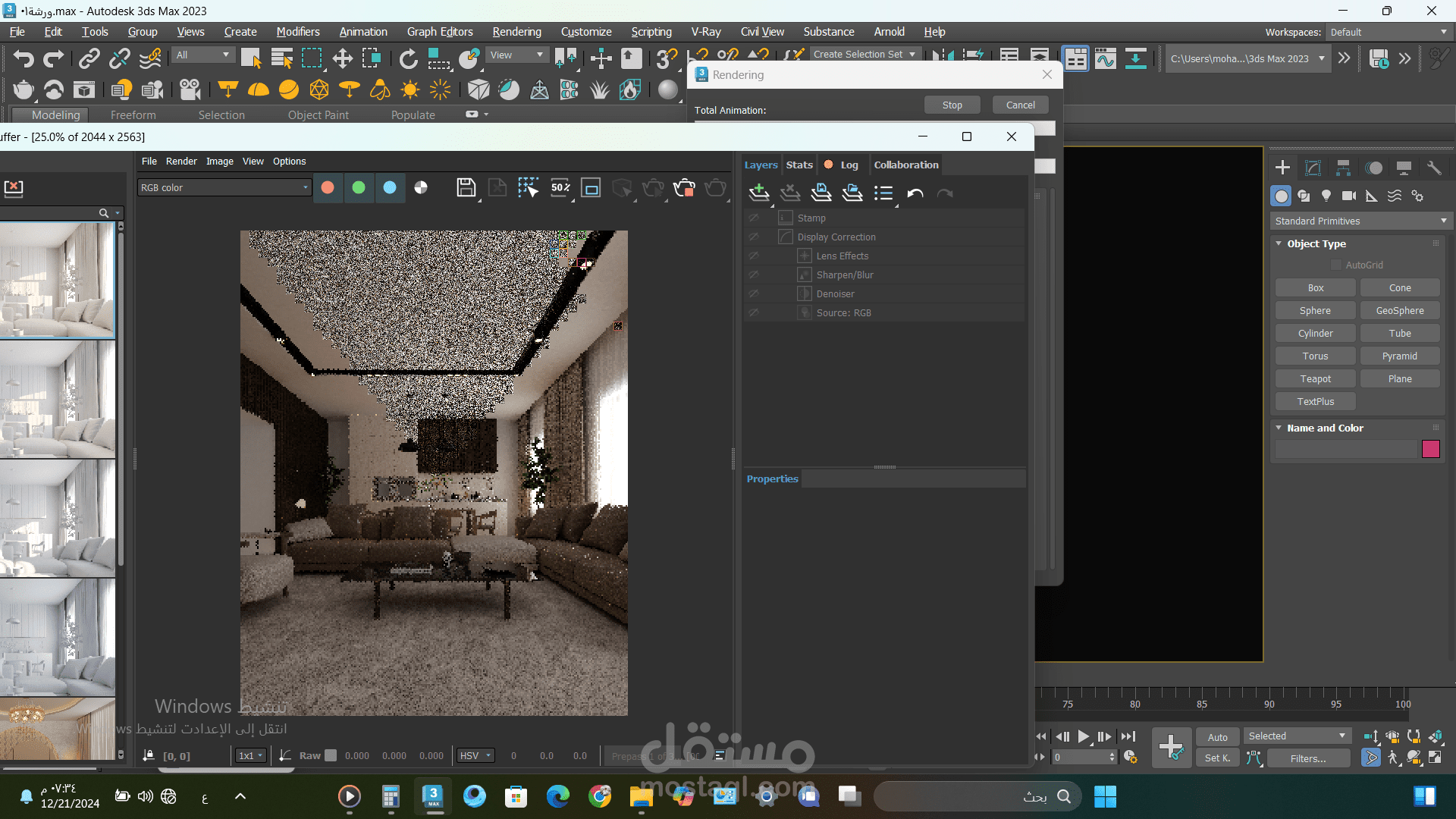Select the Lights category icon

1326,196
